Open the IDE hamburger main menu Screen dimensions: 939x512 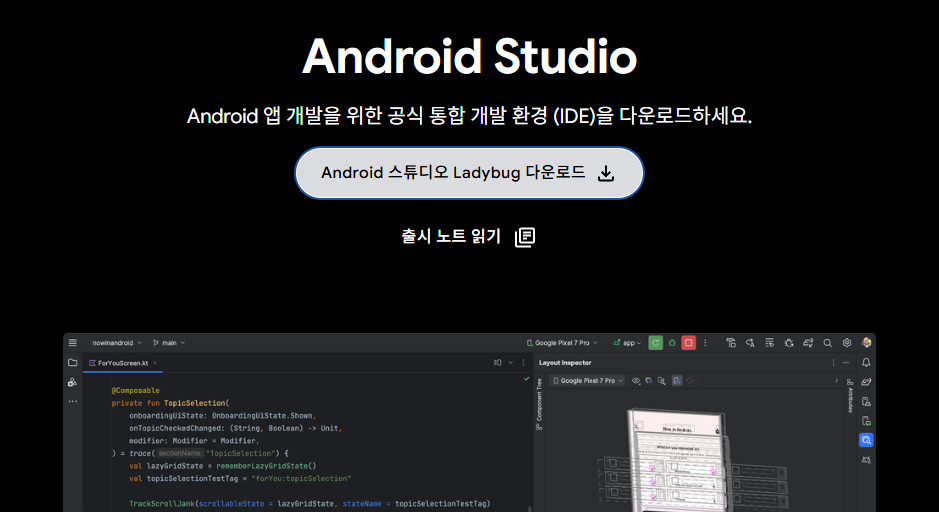point(72,343)
